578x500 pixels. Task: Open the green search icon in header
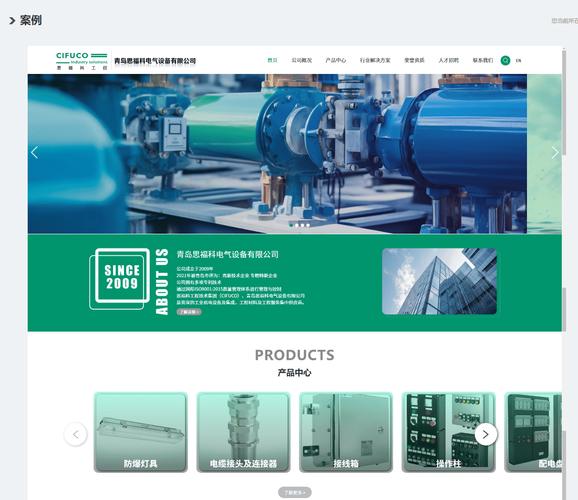(x=505, y=60)
